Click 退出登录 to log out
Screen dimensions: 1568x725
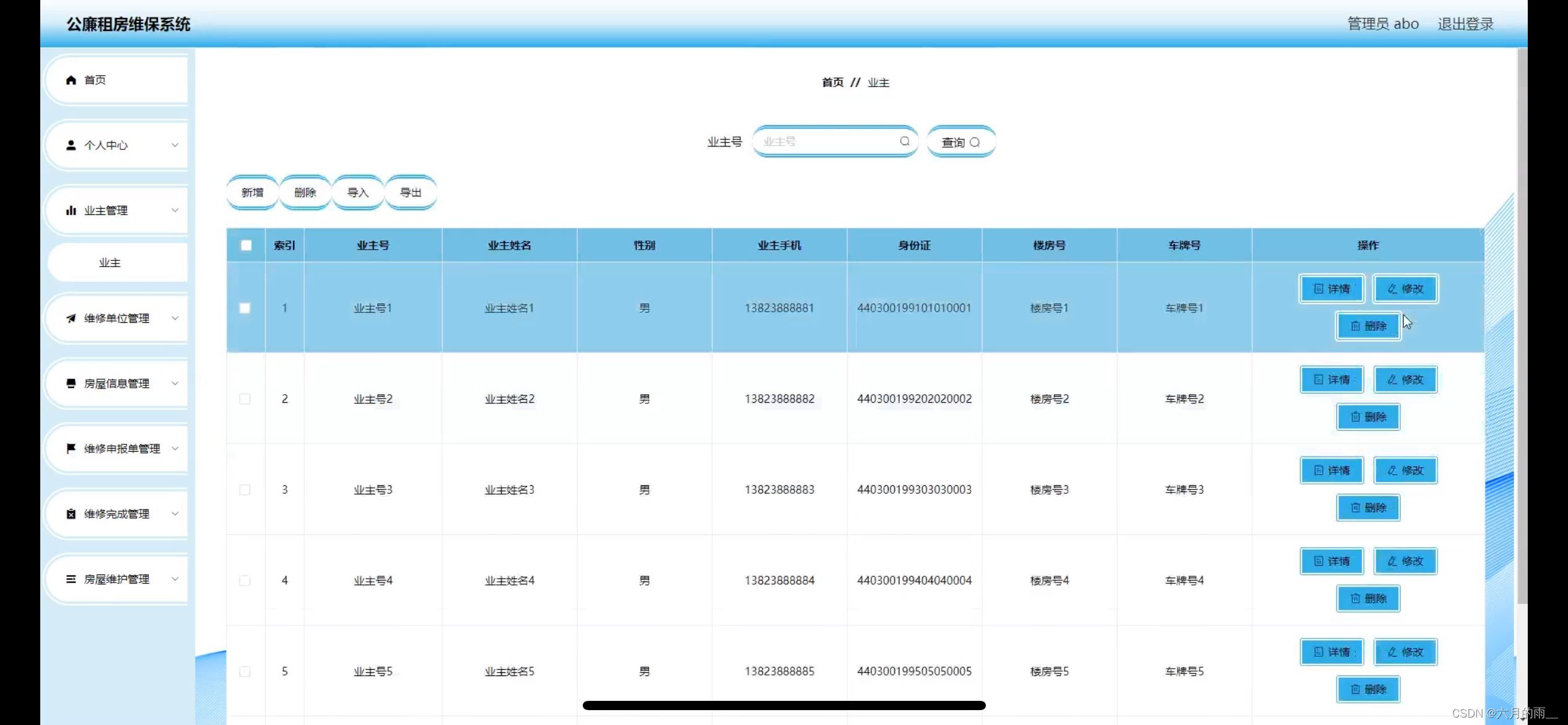[1465, 24]
